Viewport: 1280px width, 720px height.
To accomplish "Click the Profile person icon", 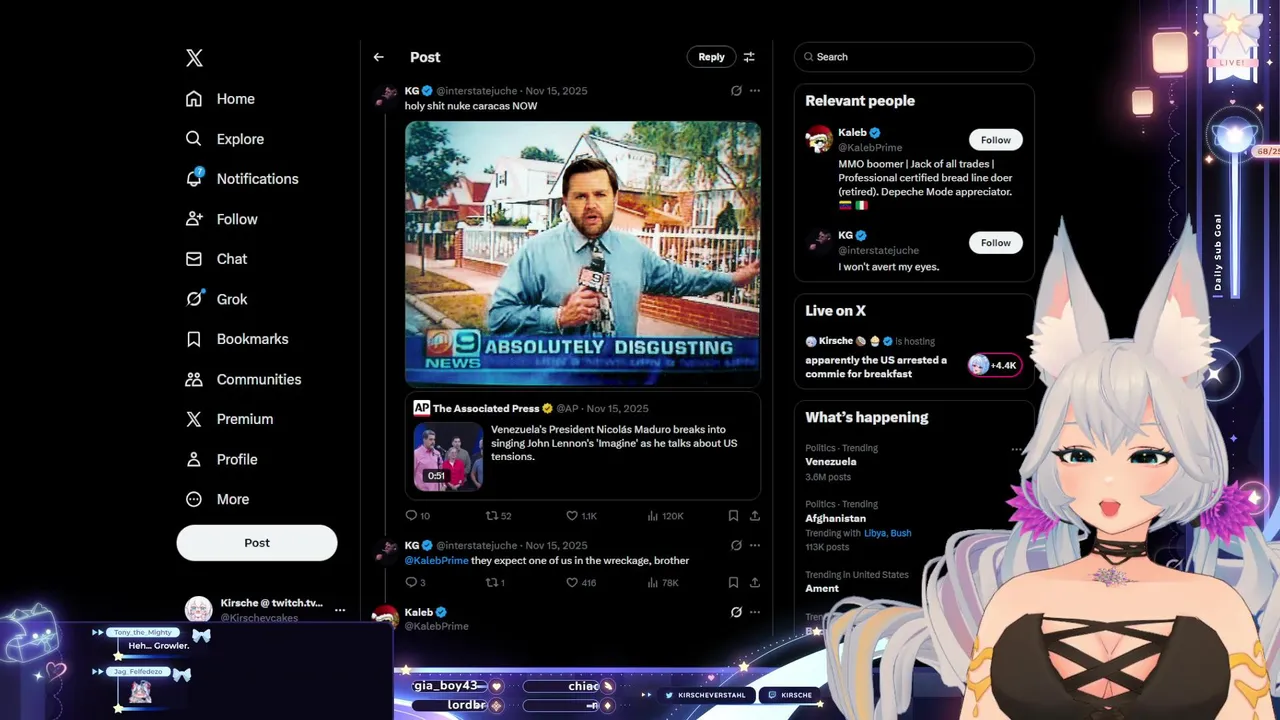I will point(194,459).
